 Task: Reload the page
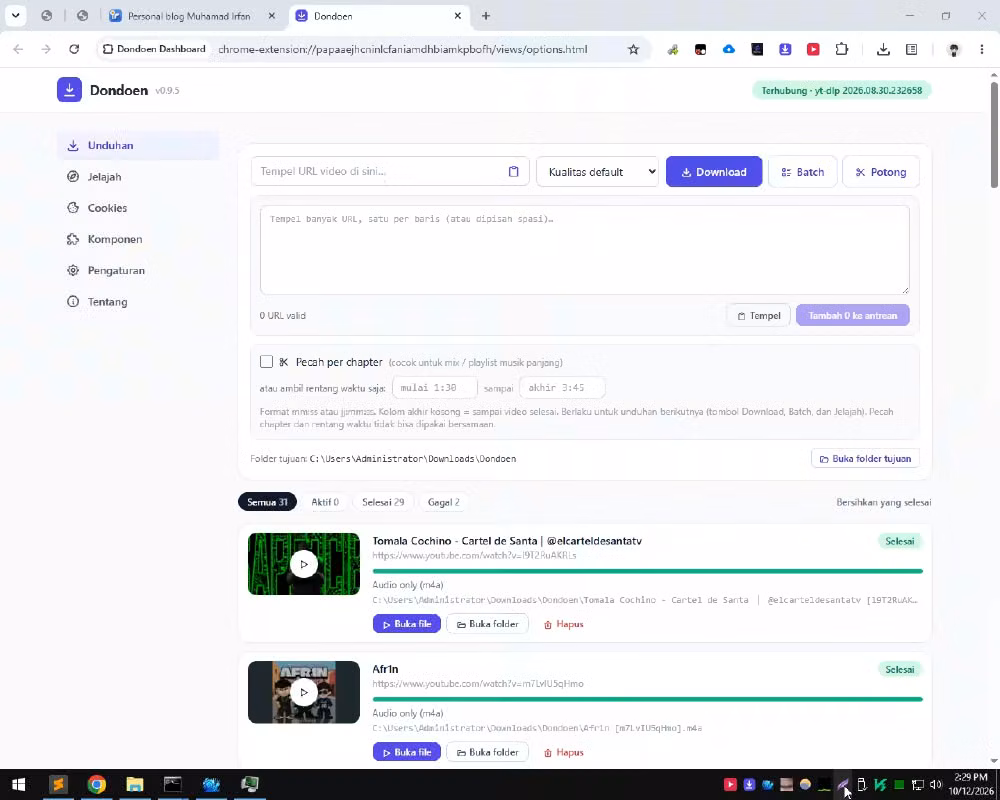coord(74,49)
